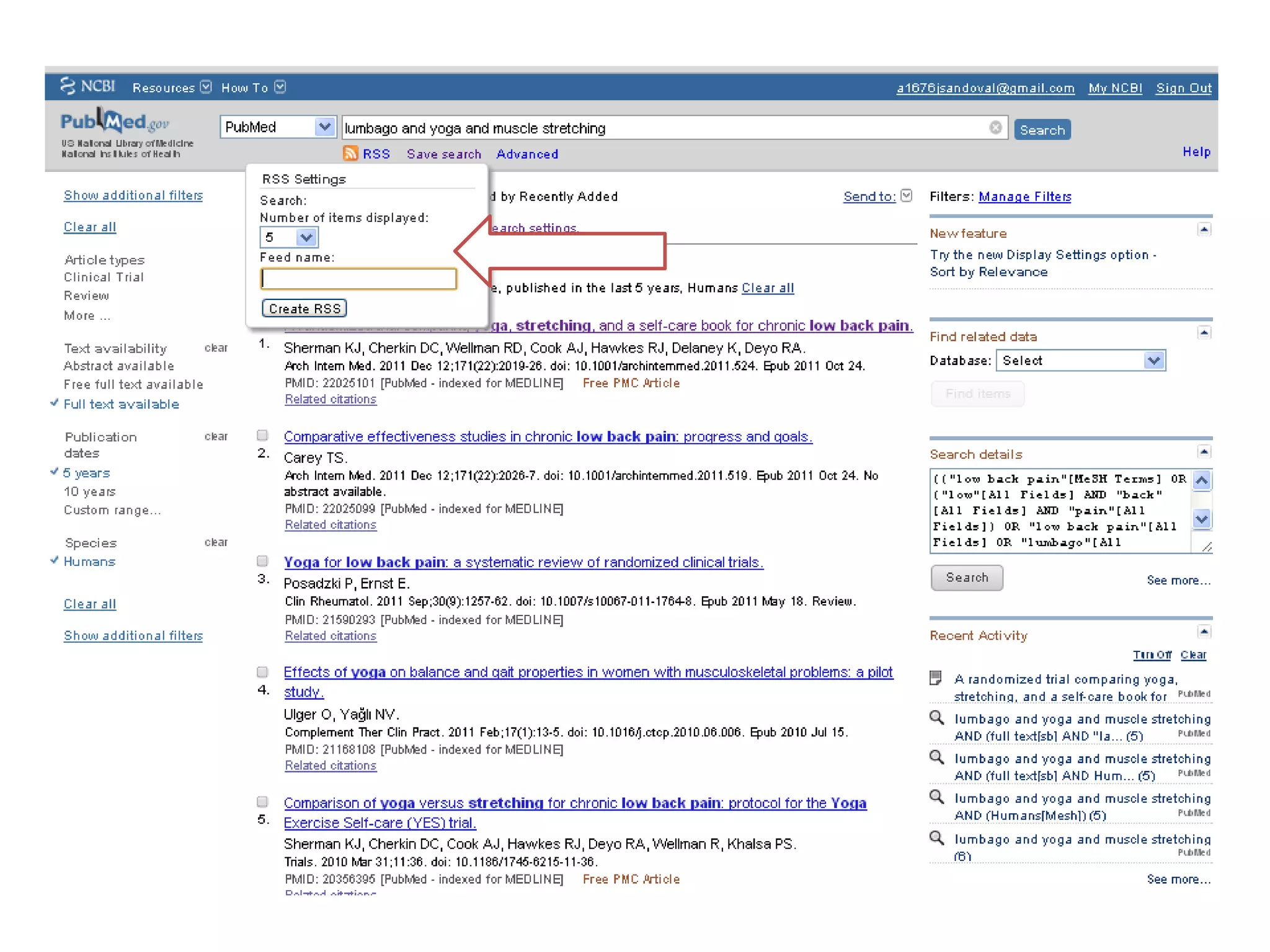Click magnifier icon beside first recent search
Viewport: 1270px width, 952px height.
click(937, 718)
